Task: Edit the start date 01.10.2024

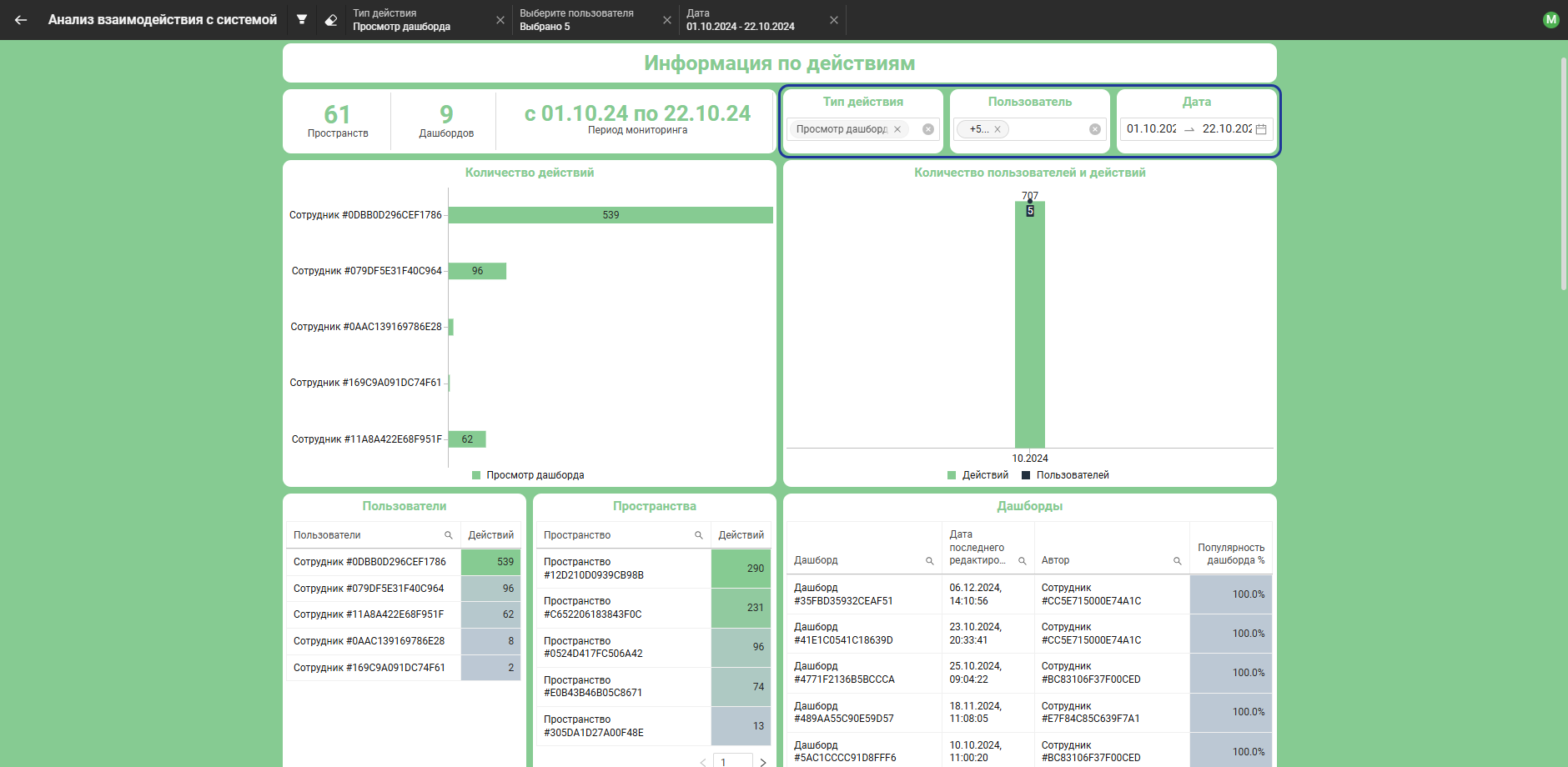Action: click(x=1151, y=129)
